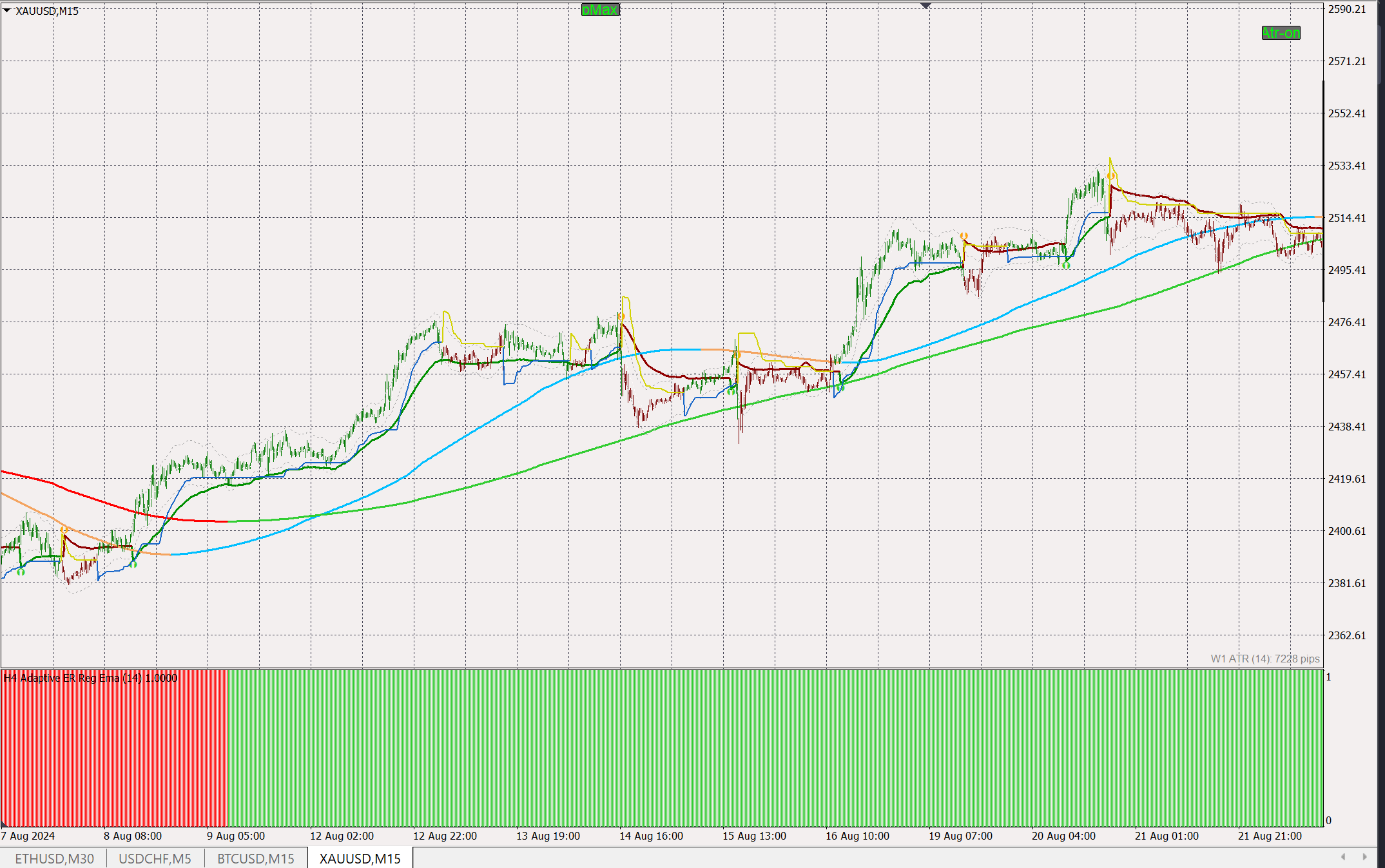The width and height of the screenshot is (1385, 868).
Task: Click the H4 Adaptive ER Reg Ema label
Action: 90,678
